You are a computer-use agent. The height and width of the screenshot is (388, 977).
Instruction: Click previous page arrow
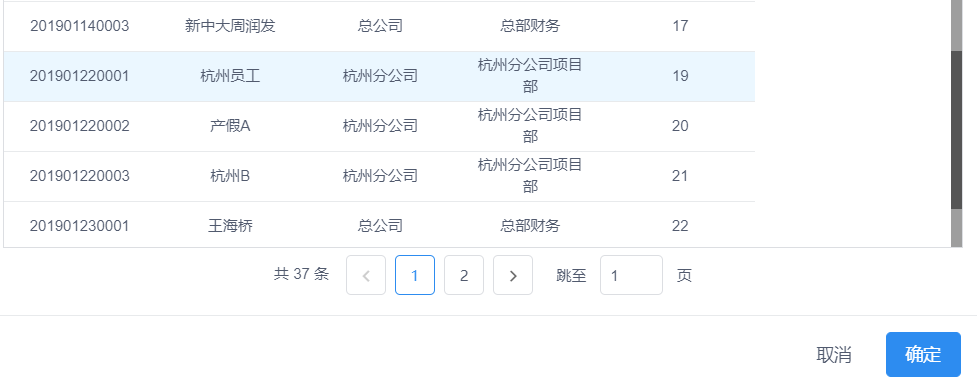366,275
